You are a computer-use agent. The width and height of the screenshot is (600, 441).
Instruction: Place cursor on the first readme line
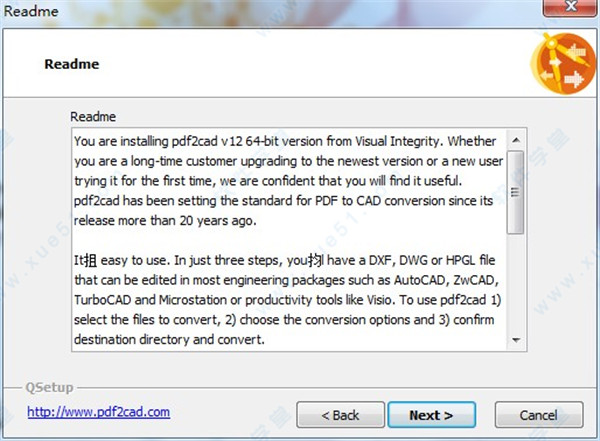pos(285,141)
